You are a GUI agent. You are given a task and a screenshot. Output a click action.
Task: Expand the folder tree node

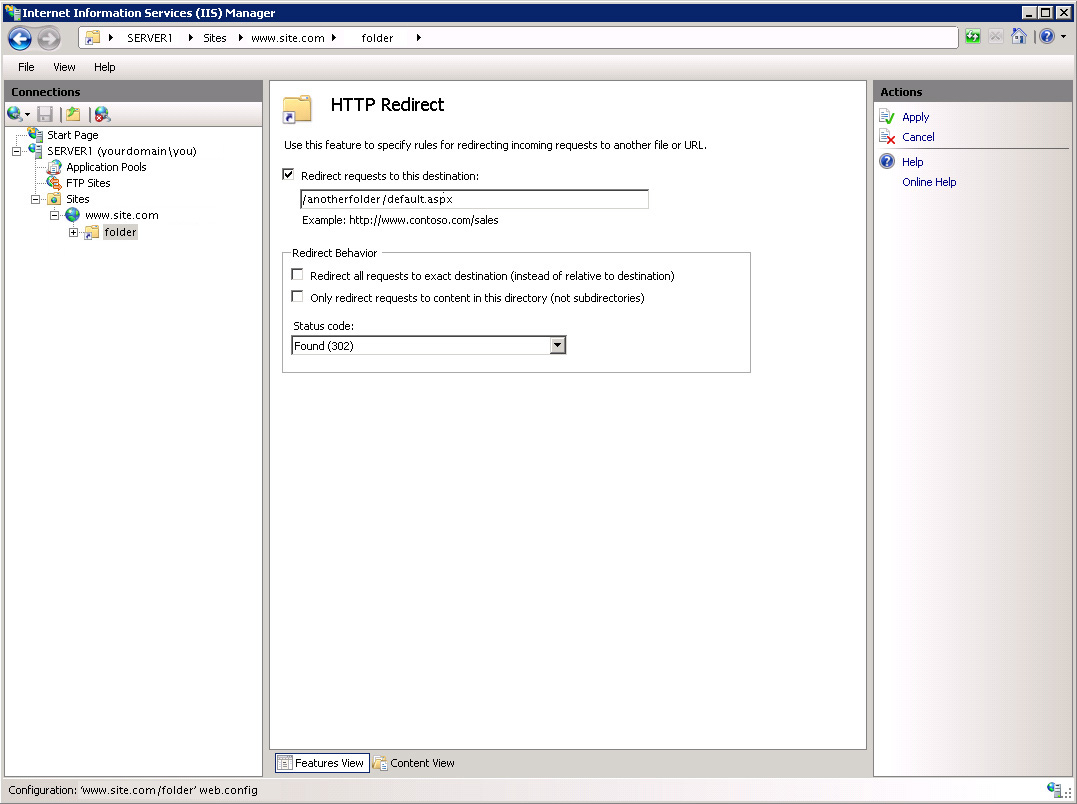point(73,233)
